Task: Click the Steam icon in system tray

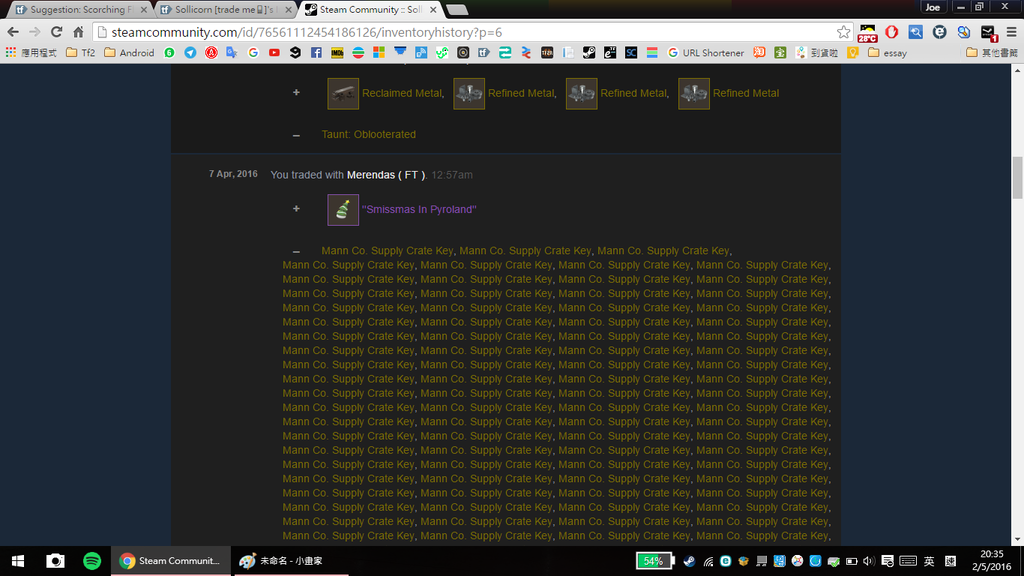Action: pos(690,561)
